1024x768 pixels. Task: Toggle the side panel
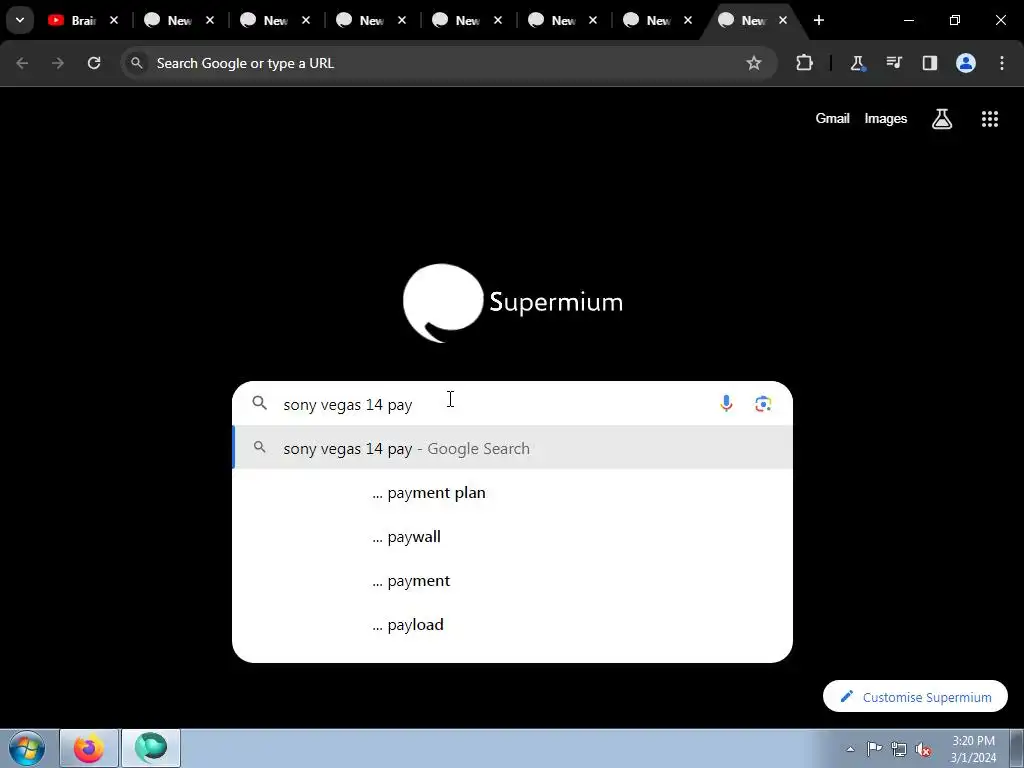coord(929,63)
